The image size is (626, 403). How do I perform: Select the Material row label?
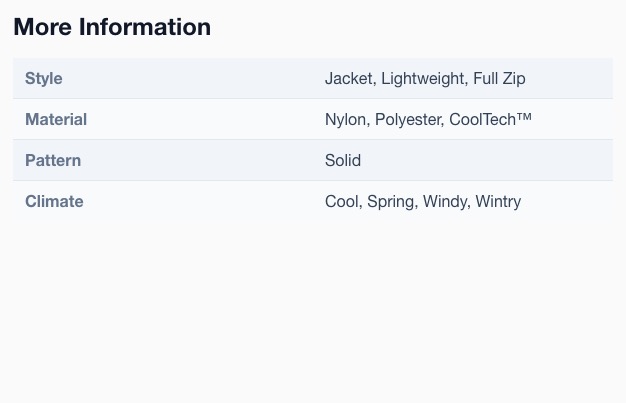pos(56,119)
